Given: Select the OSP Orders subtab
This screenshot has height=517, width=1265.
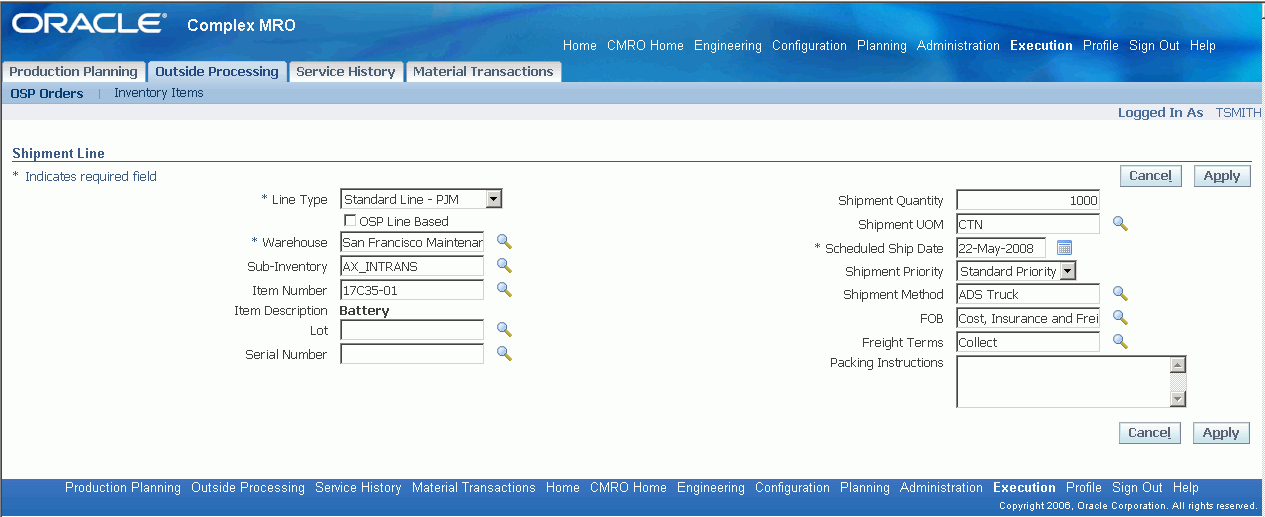Looking at the screenshot, I should [47, 93].
